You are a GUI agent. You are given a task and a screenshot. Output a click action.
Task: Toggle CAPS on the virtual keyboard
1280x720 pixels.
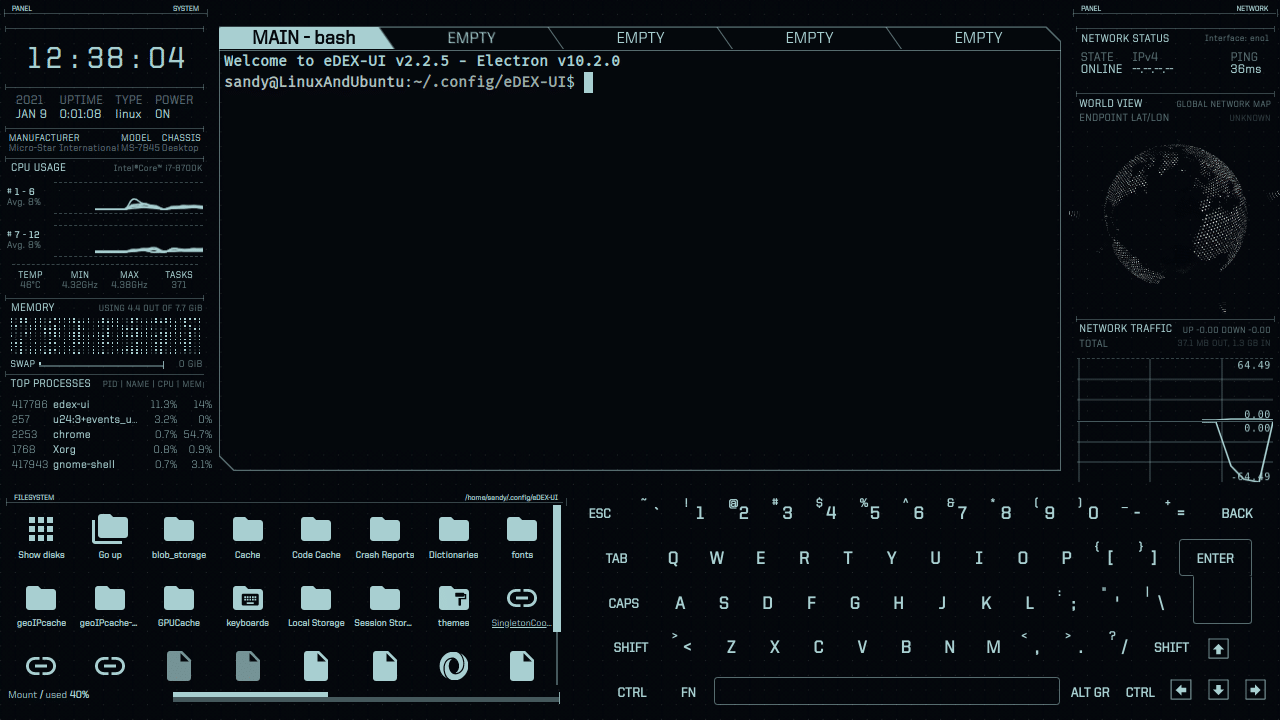[x=624, y=603]
